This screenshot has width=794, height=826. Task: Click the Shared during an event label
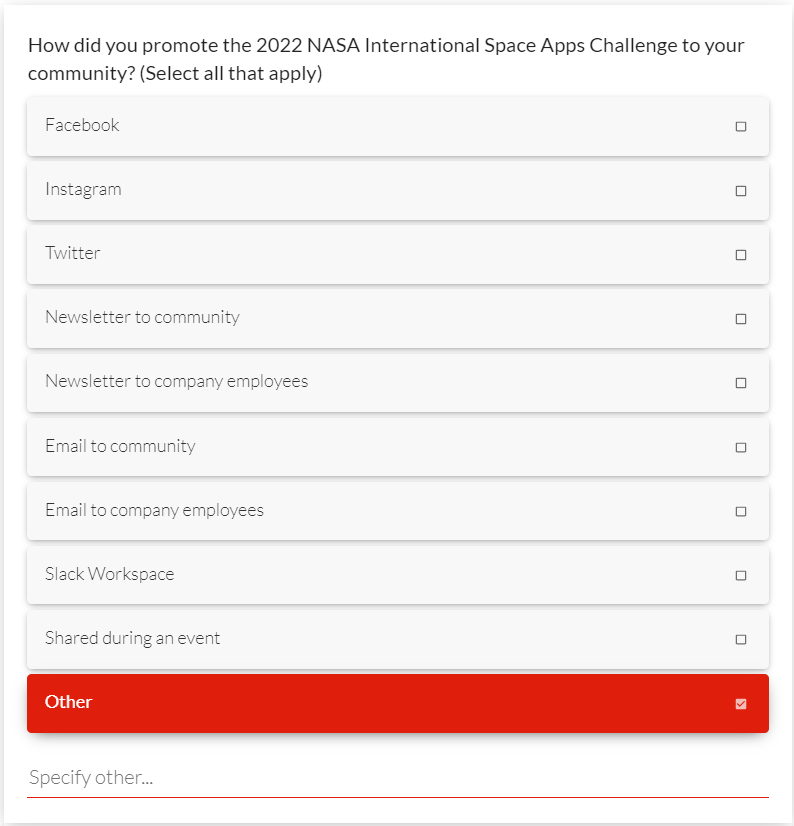pos(132,638)
